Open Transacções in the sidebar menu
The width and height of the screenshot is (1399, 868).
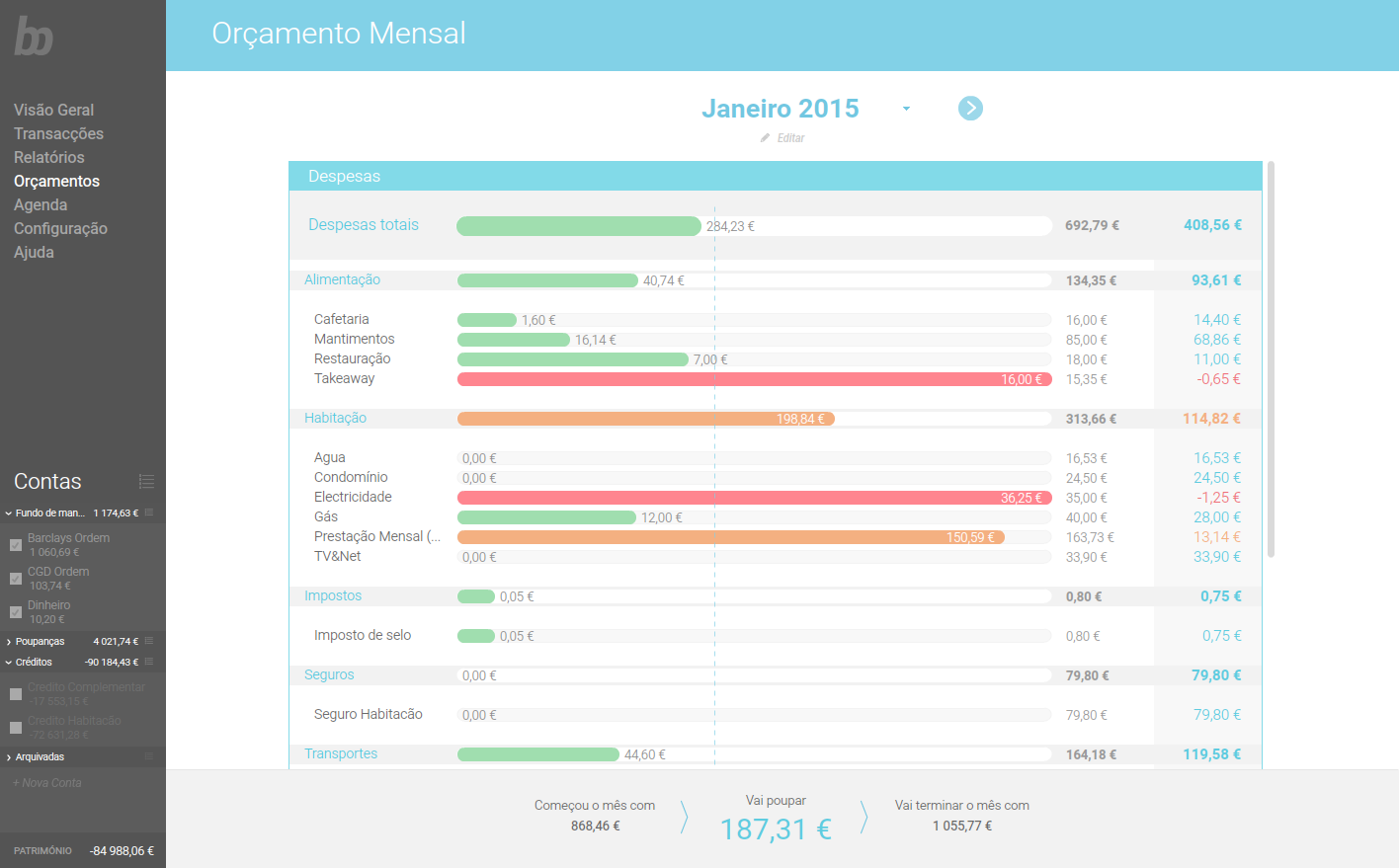[x=58, y=133]
